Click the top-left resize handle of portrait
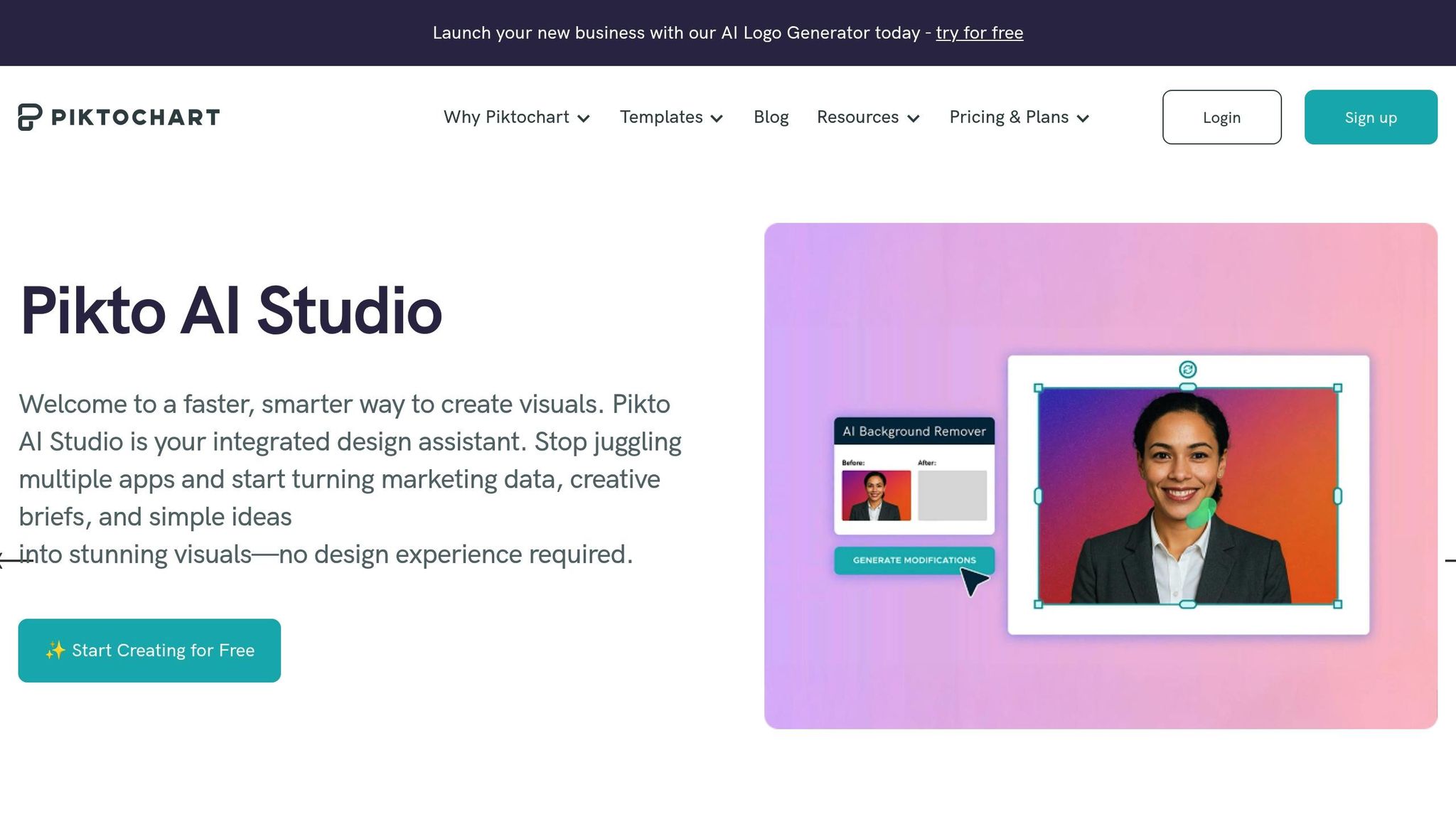The width and height of the screenshot is (1456, 819). pos(1038,388)
